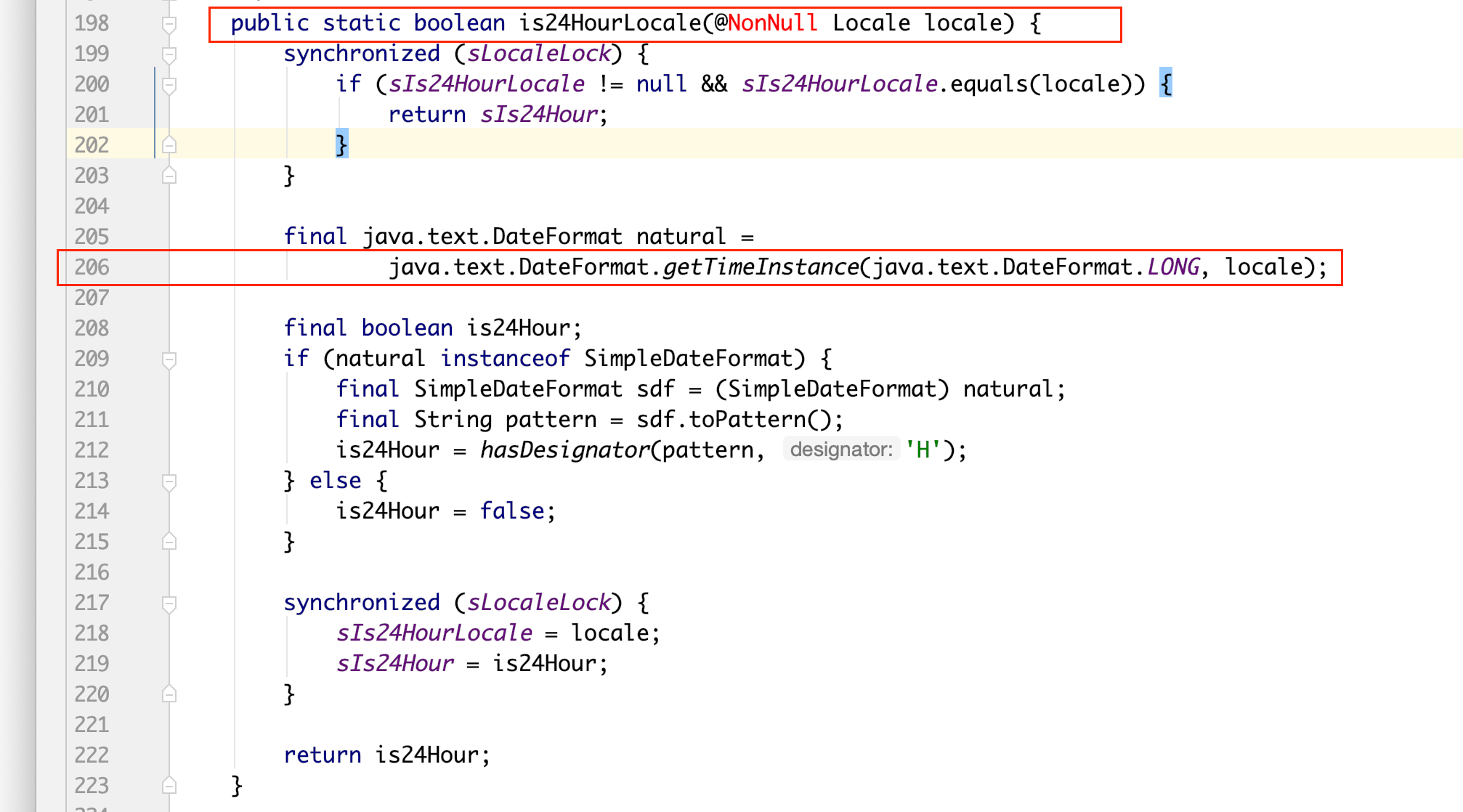Collapse the is24HourLocale method fold at line 198

(169, 24)
